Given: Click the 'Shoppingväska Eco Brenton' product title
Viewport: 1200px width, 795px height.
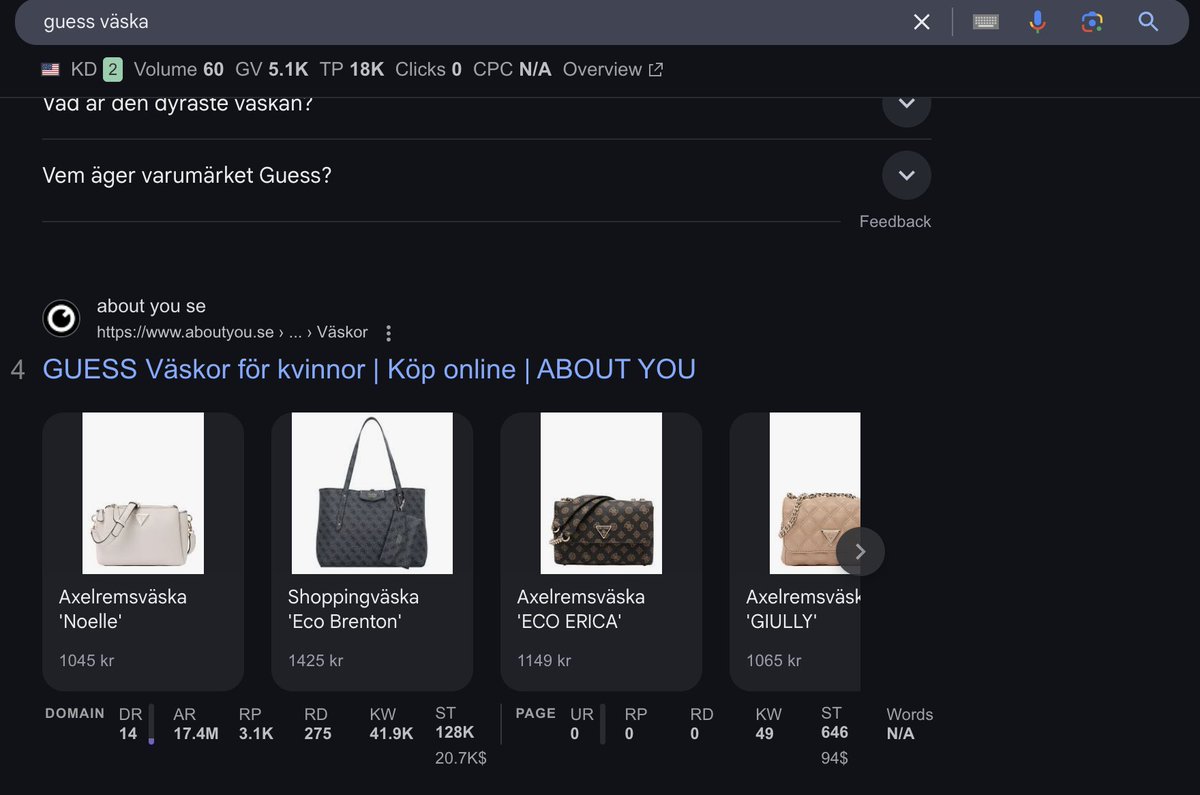Looking at the screenshot, I should 353,609.
